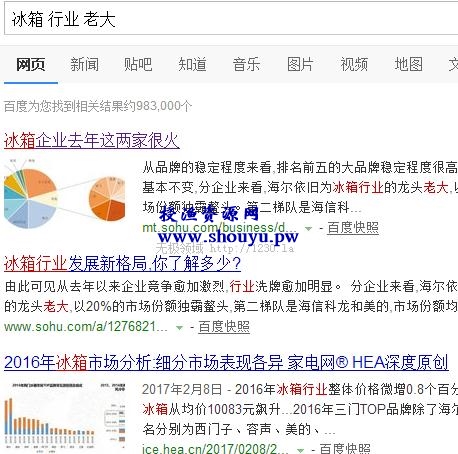Expand dropdown arrow next to ice.hea.cn URL

300,450
